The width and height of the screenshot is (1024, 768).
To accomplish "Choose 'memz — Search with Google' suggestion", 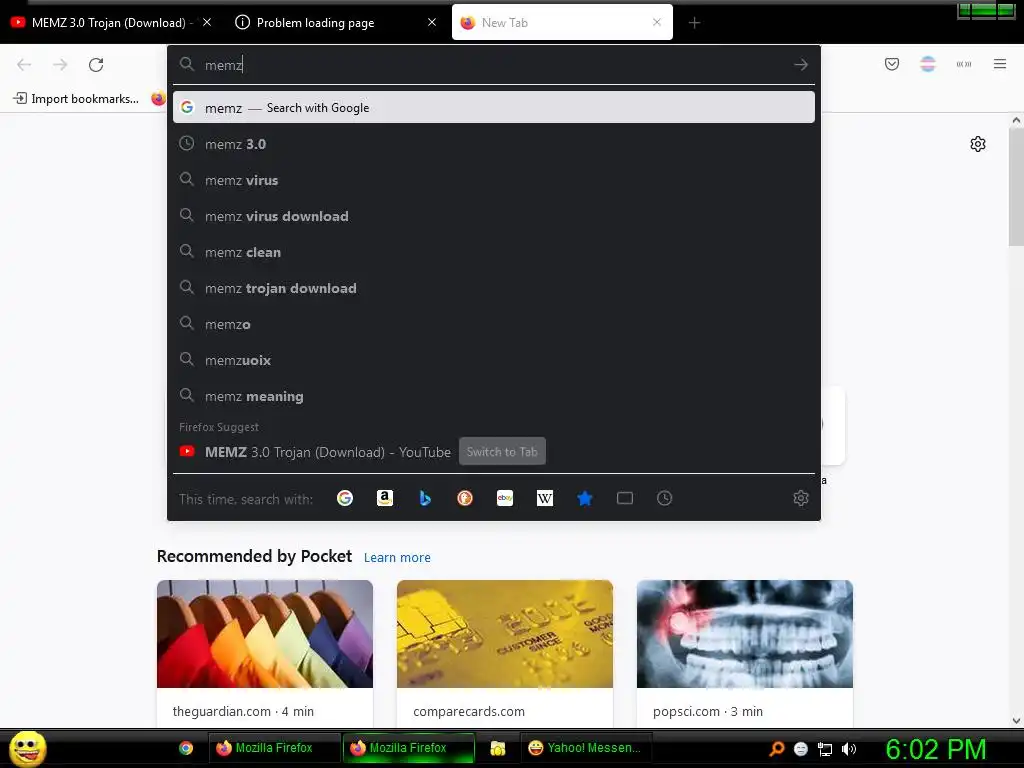I will pos(494,108).
